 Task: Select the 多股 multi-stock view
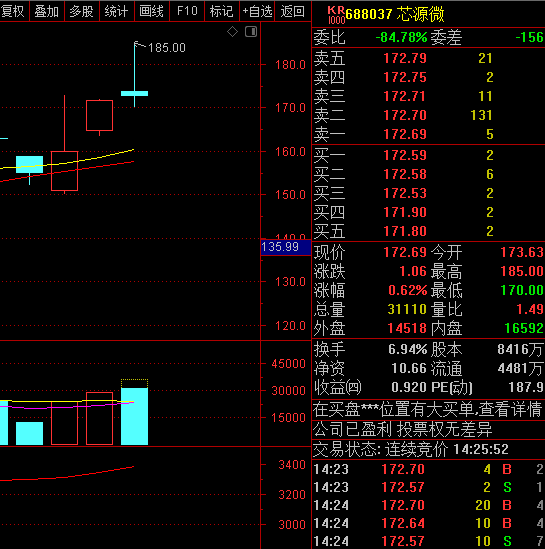pos(82,11)
